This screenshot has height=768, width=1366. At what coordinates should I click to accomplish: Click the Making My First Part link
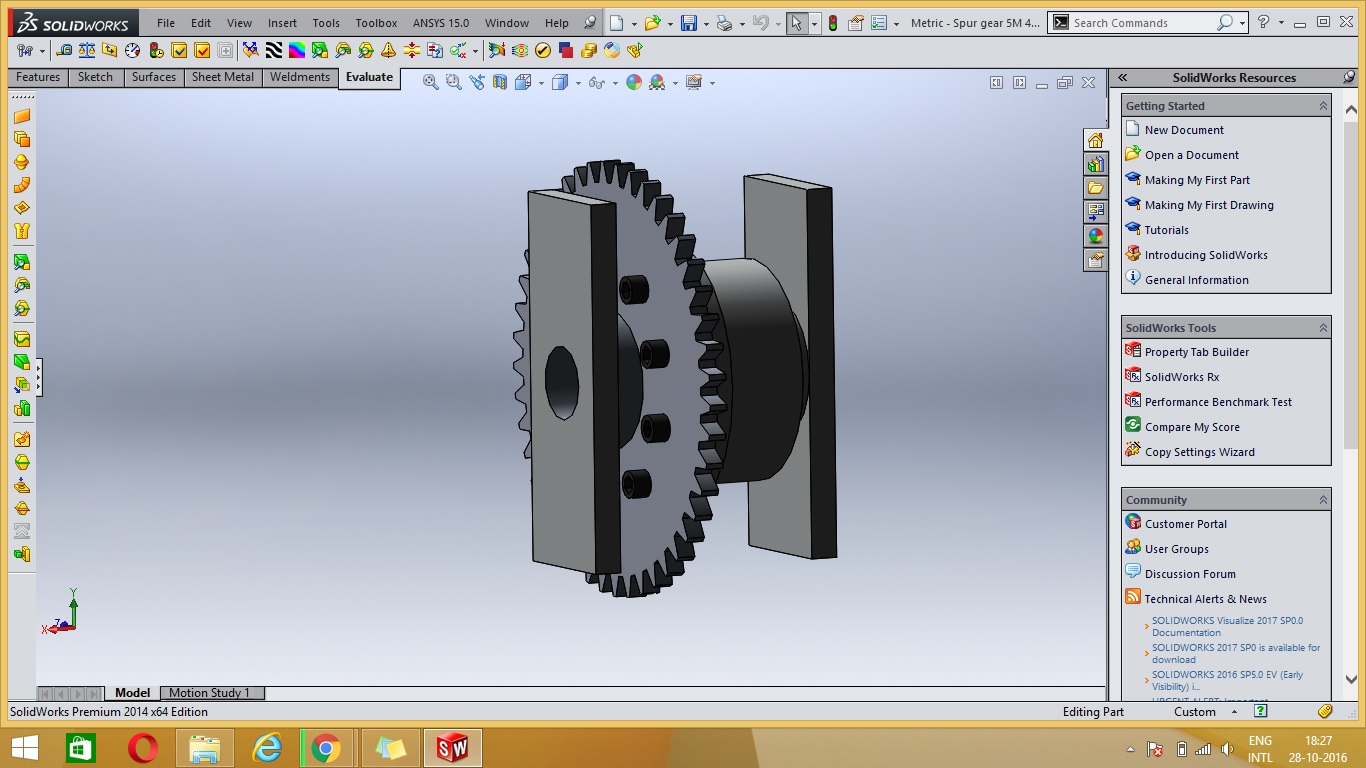(x=1197, y=180)
